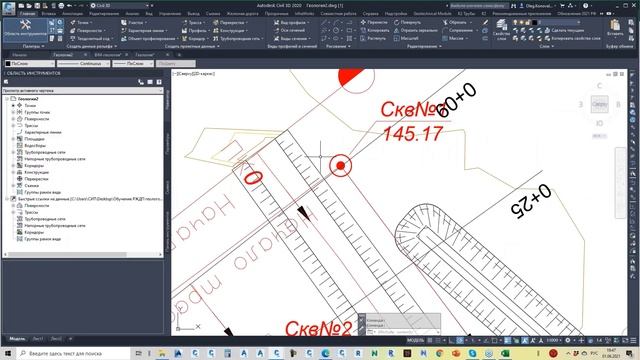Expand the Трубопроводные сети node under Геология2
The width and height of the screenshot is (640, 360).
click(x=13, y=152)
